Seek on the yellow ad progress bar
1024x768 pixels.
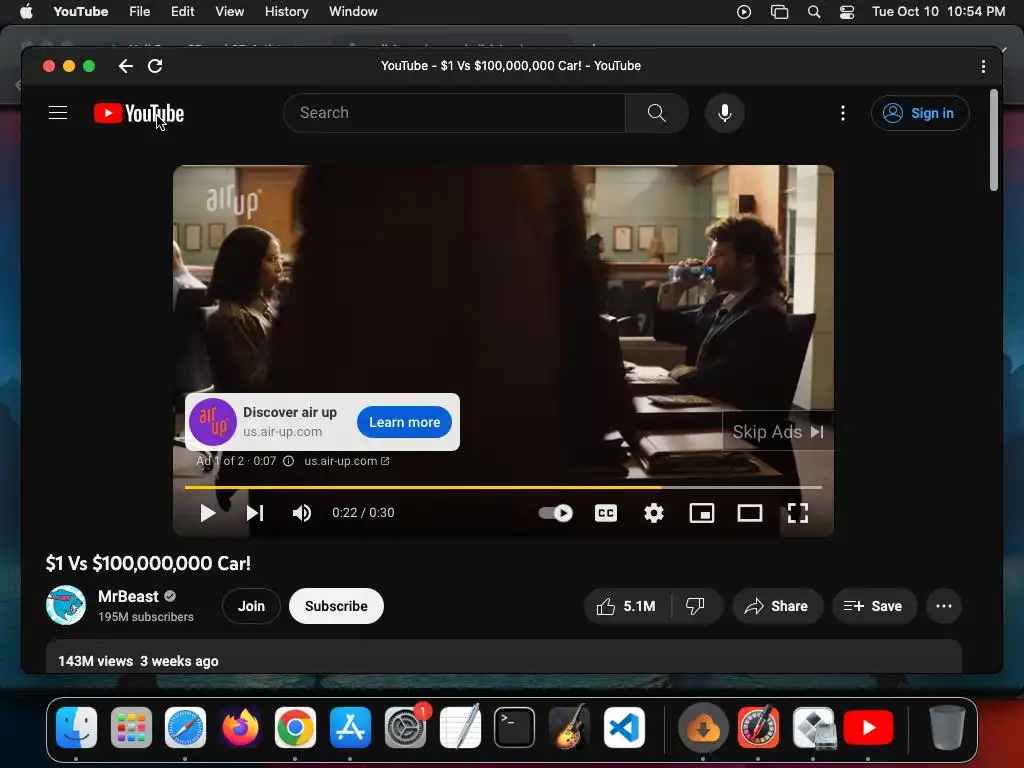coord(503,487)
